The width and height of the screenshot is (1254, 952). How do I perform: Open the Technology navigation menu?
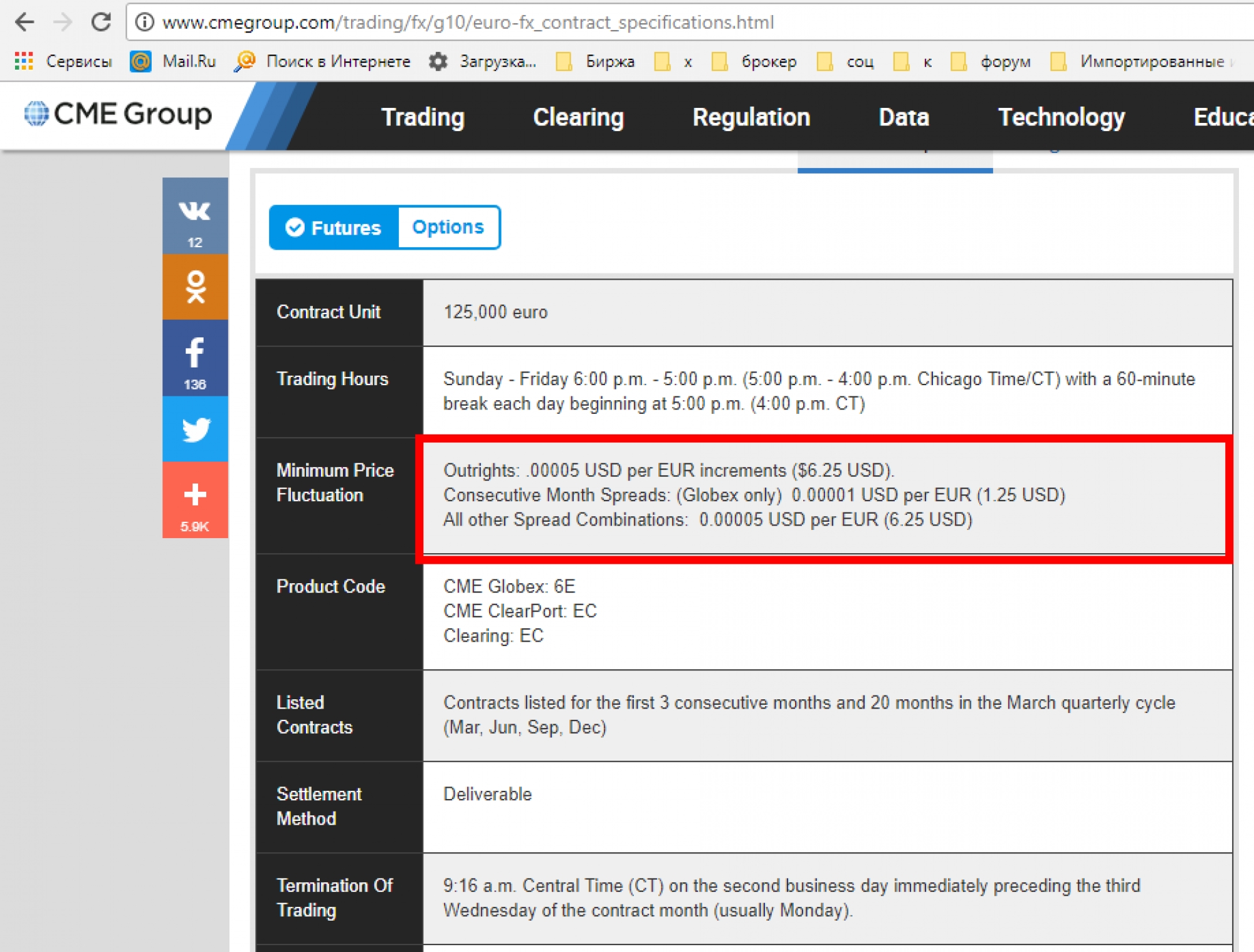click(1061, 117)
